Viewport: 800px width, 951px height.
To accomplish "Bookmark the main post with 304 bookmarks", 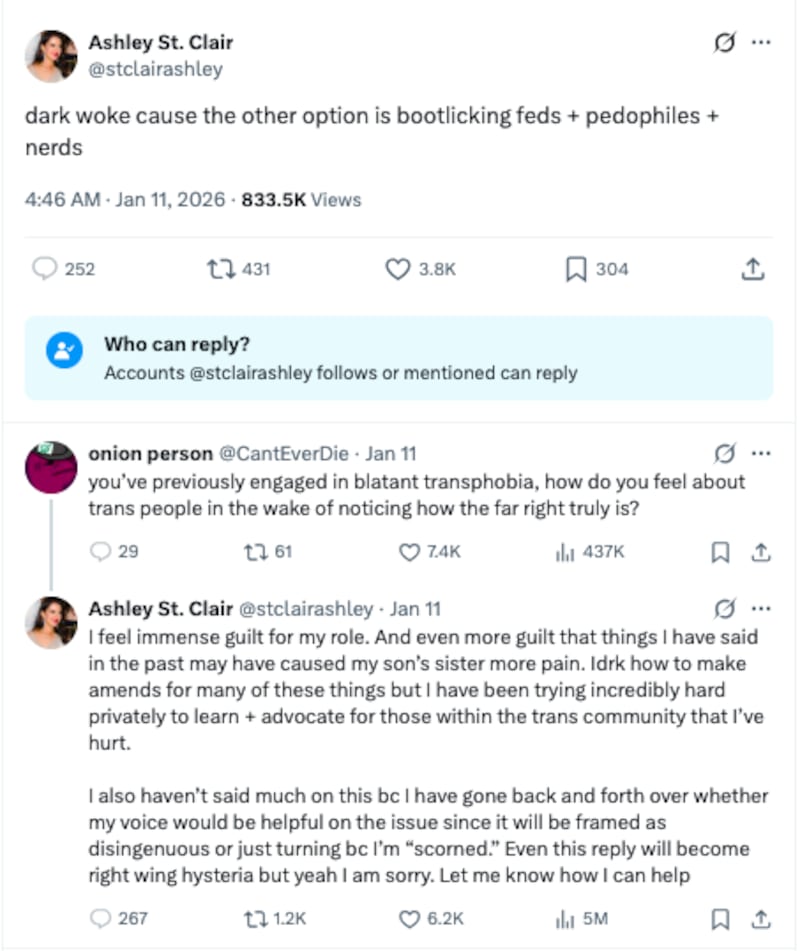I will tap(576, 269).
